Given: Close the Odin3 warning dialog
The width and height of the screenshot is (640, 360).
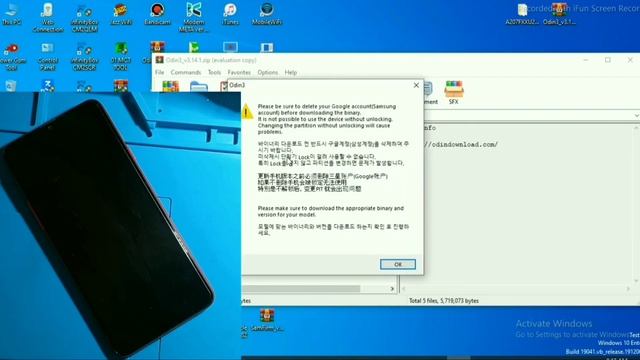Looking at the screenshot, I should coord(416,85).
